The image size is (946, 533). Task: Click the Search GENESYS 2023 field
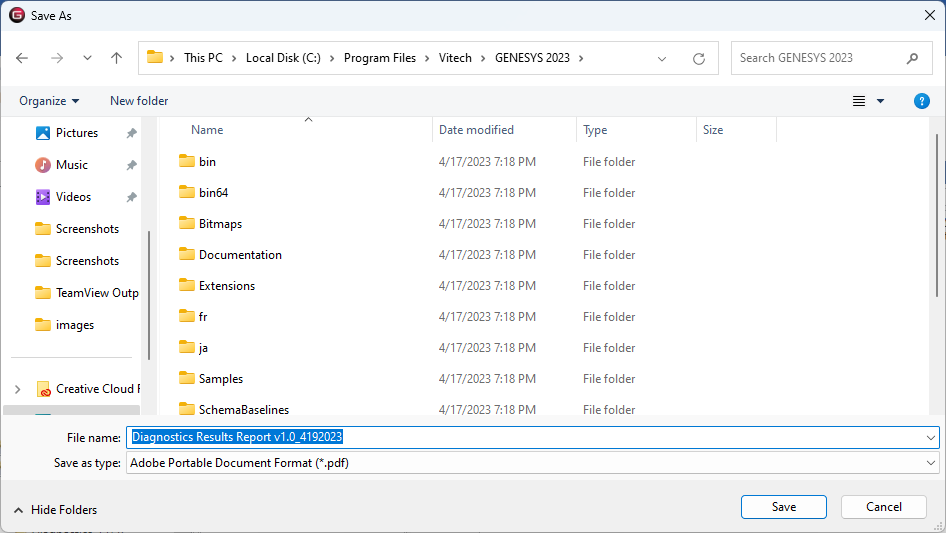(x=820, y=58)
